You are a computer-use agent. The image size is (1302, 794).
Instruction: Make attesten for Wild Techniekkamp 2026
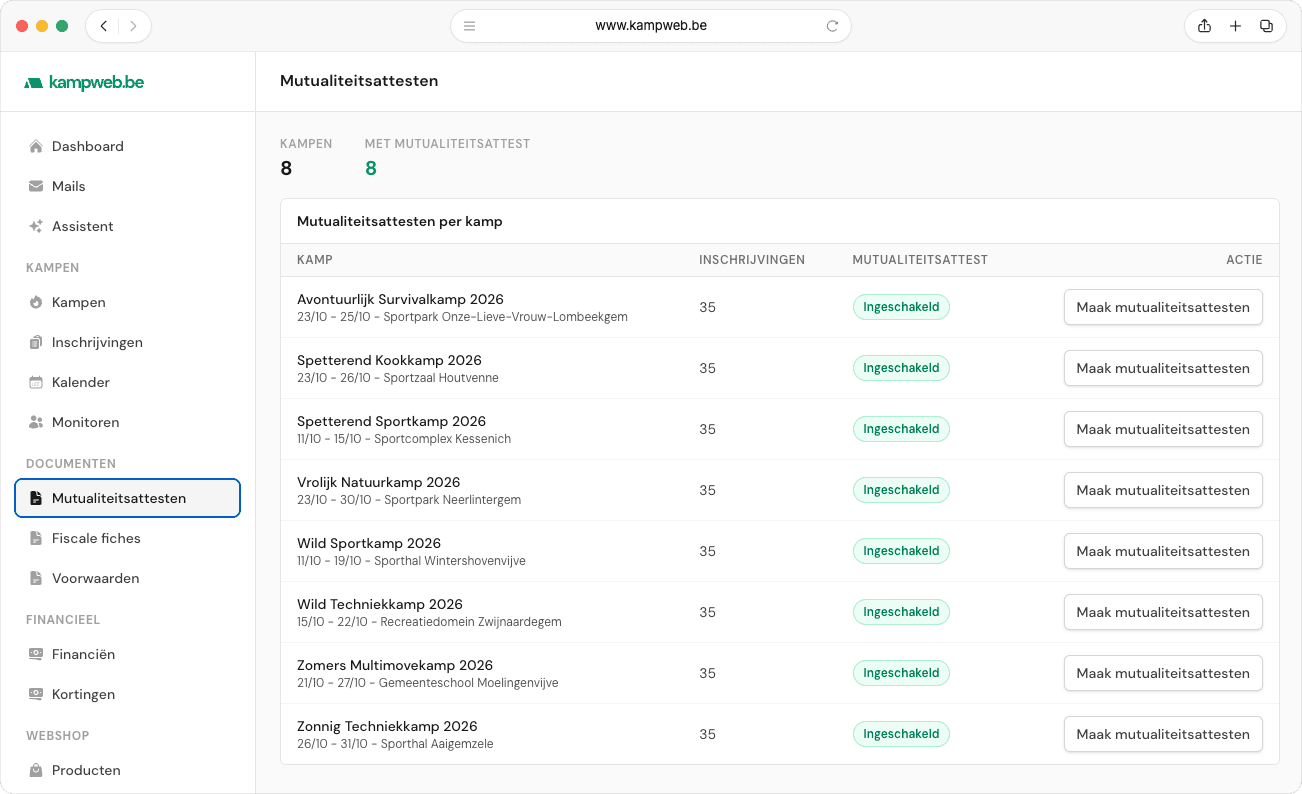click(x=1163, y=612)
